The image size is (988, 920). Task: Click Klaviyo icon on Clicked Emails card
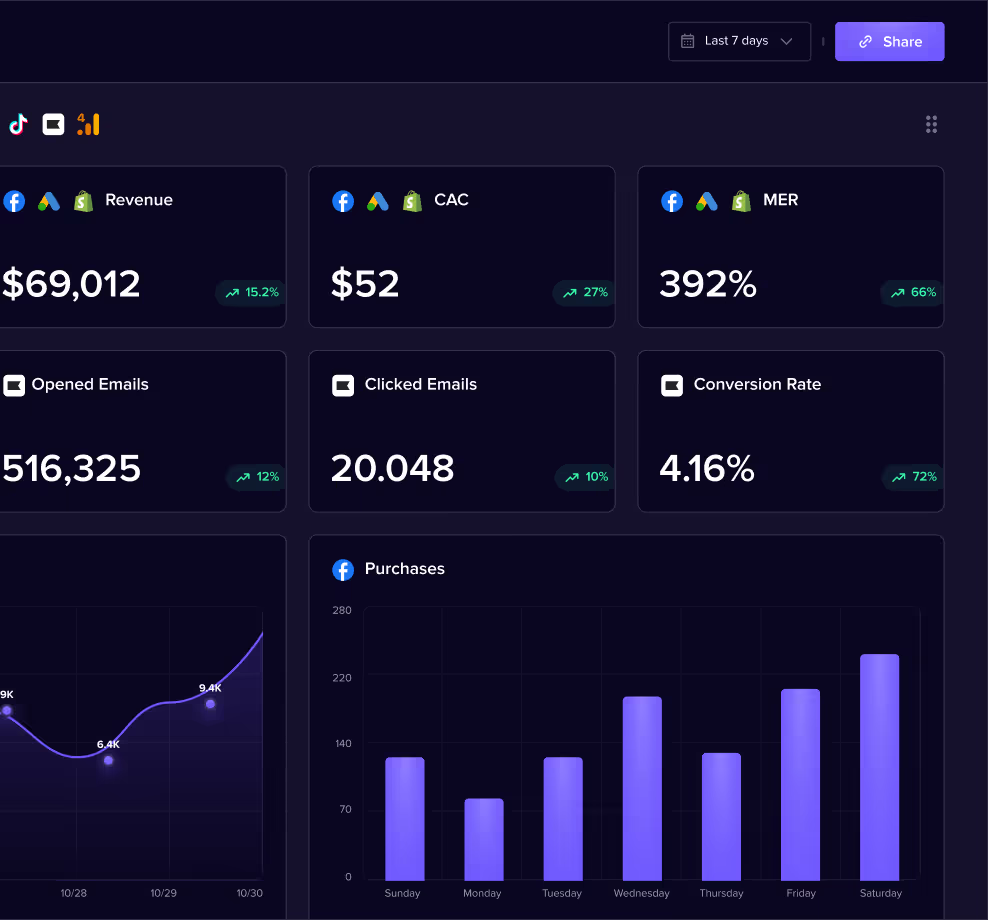pos(343,386)
